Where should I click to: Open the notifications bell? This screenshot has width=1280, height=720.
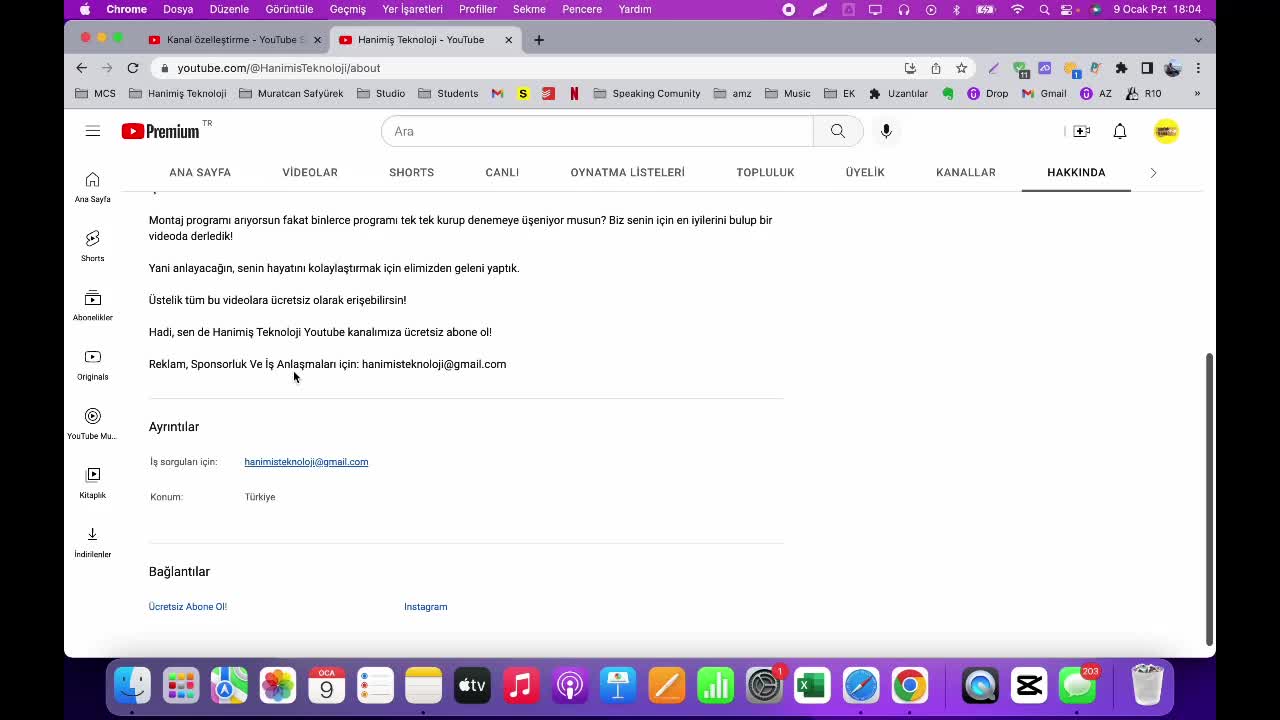pyautogui.click(x=1120, y=131)
